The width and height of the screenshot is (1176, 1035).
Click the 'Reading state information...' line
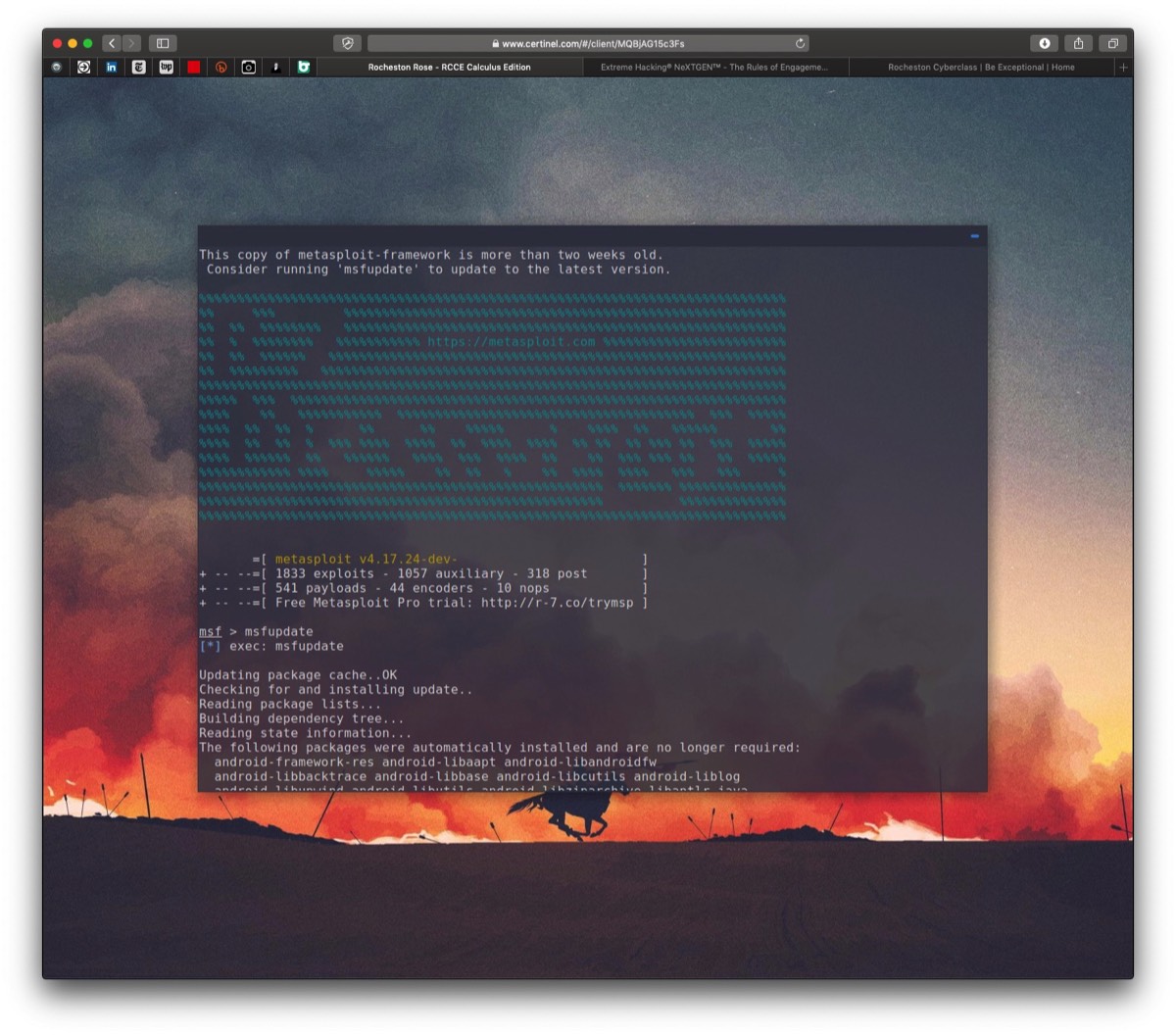point(306,733)
